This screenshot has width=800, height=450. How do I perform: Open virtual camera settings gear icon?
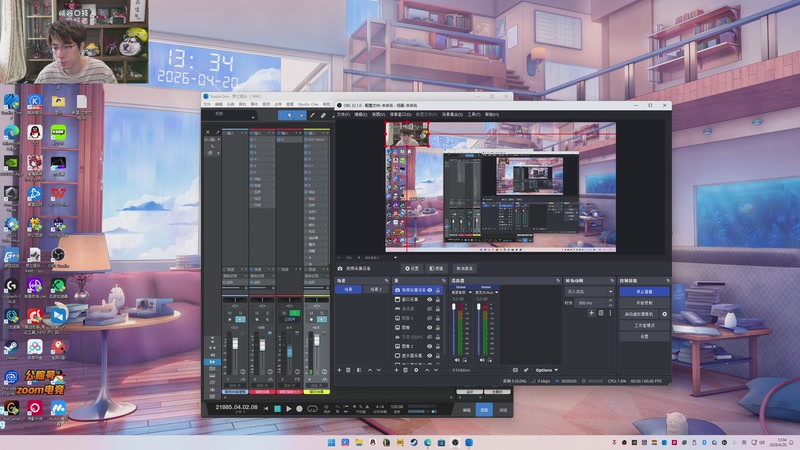664,314
